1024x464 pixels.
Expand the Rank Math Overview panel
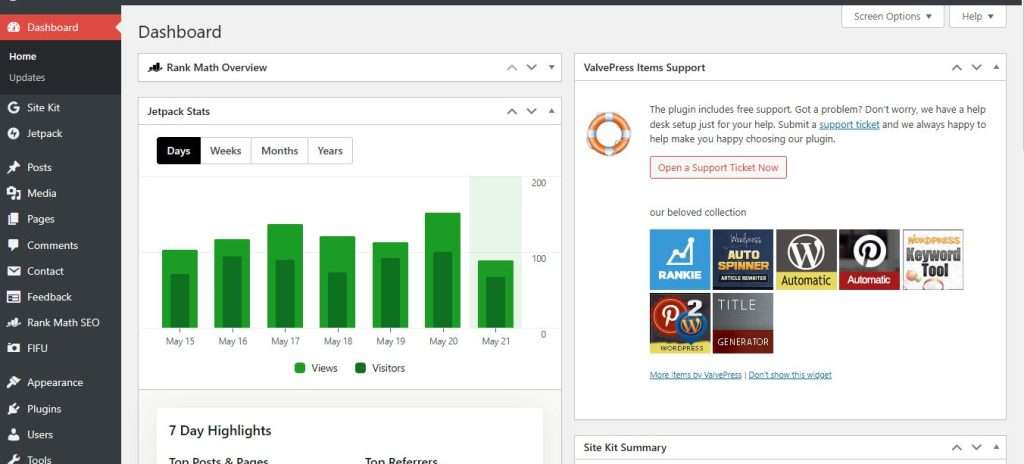(551, 67)
